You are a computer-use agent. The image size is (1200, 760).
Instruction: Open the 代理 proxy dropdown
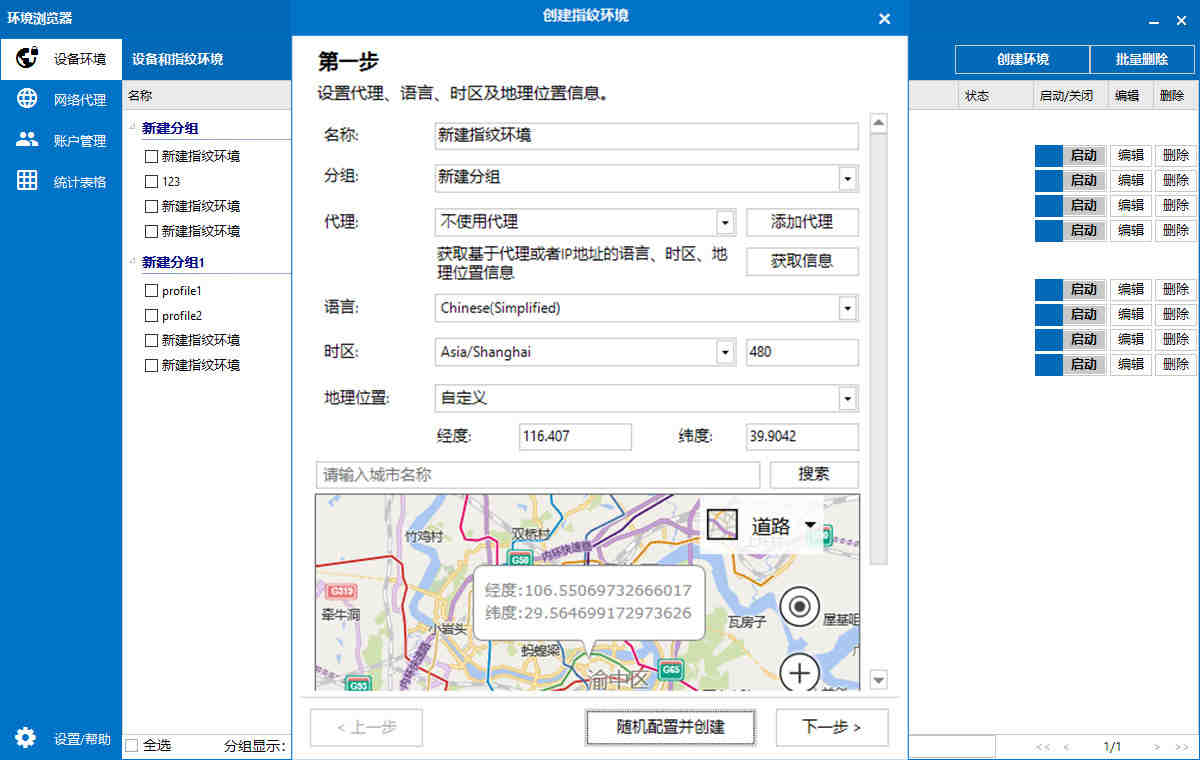pyautogui.click(x=725, y=222)
